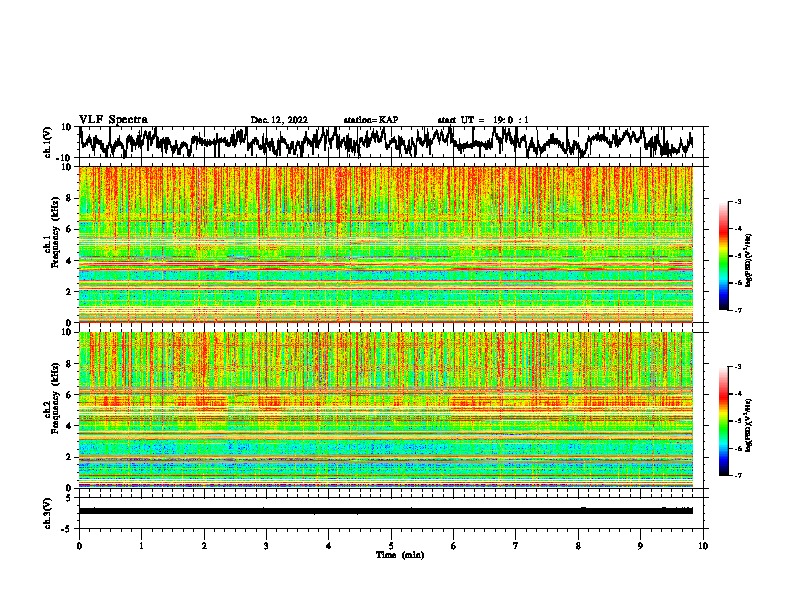This screenshot has width=792, height=612.
Task: Click the "ch.3(V)" axis label
Action: click(48, 513)
